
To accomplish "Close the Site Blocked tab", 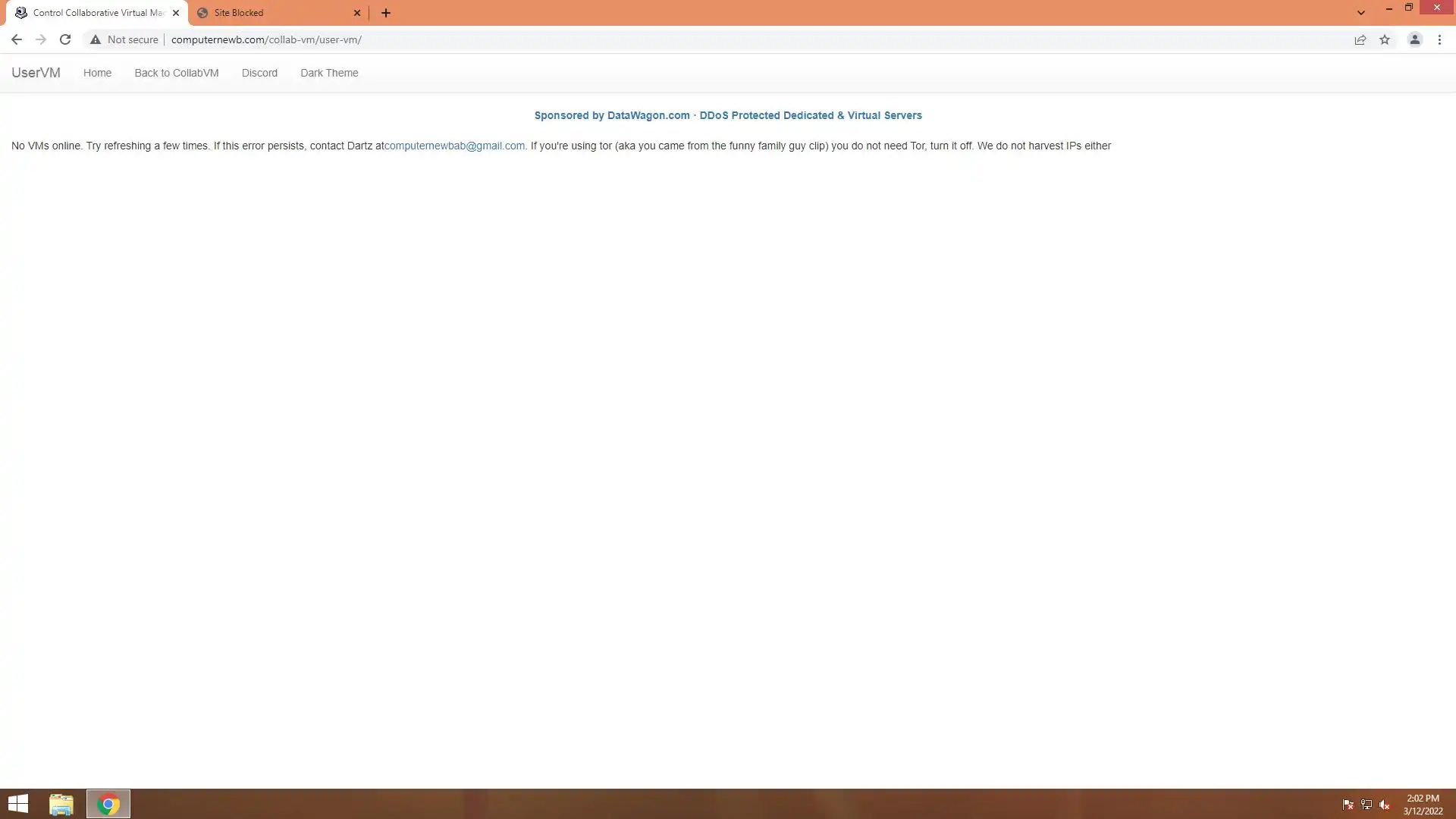I will [357, 13].
